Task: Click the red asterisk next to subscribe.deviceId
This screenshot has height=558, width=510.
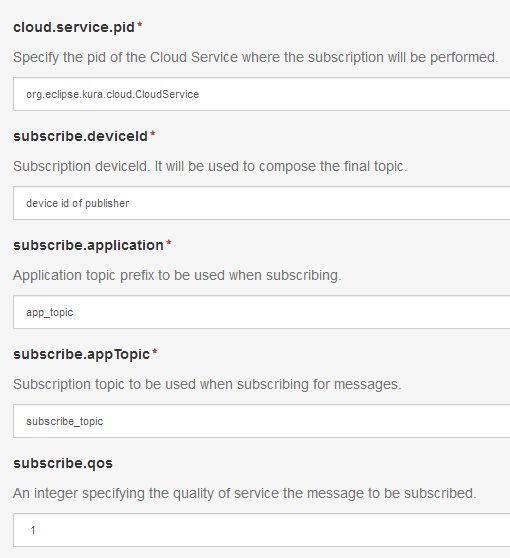Action: tap(153, 134)
